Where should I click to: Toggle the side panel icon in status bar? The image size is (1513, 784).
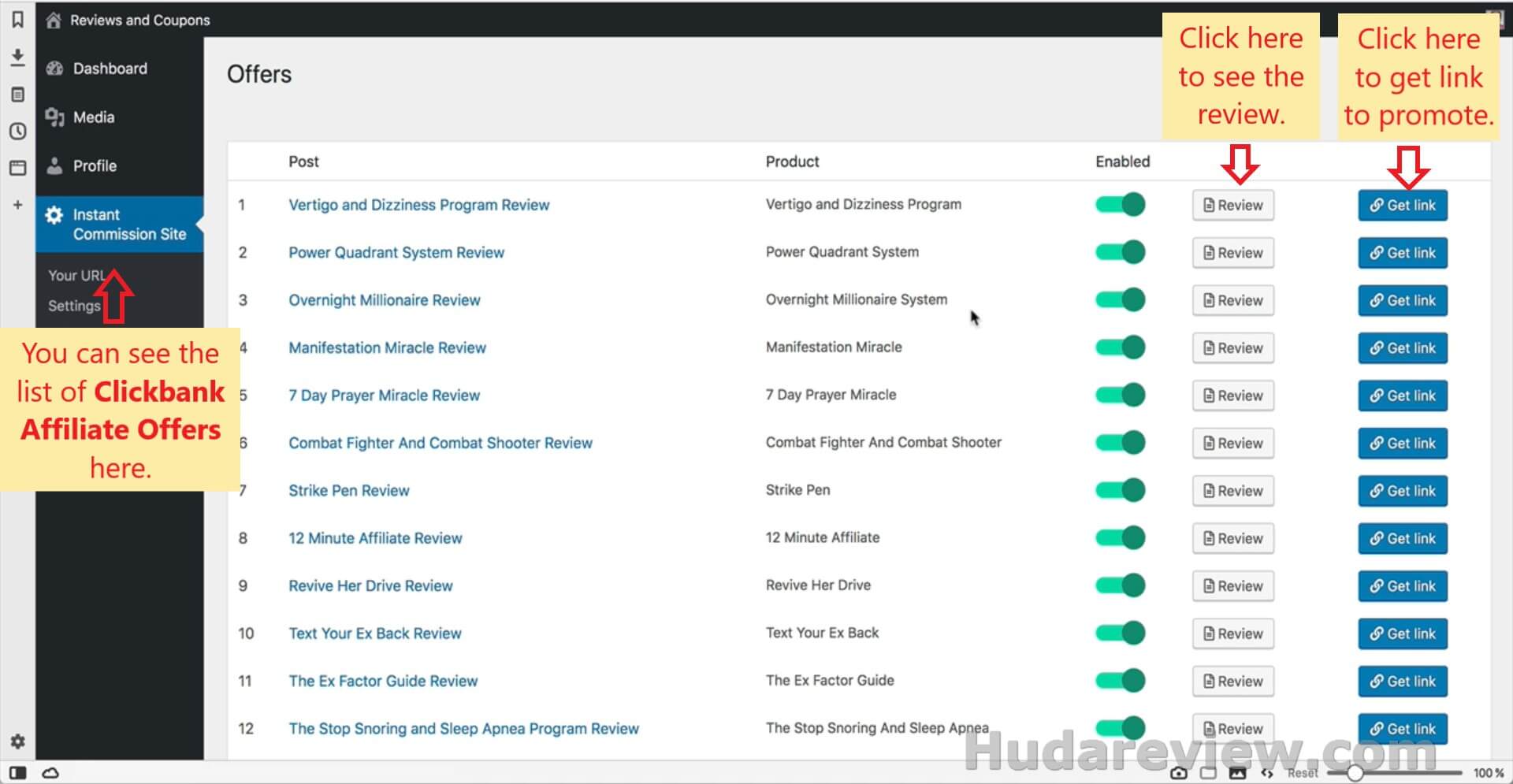[17, 773]
